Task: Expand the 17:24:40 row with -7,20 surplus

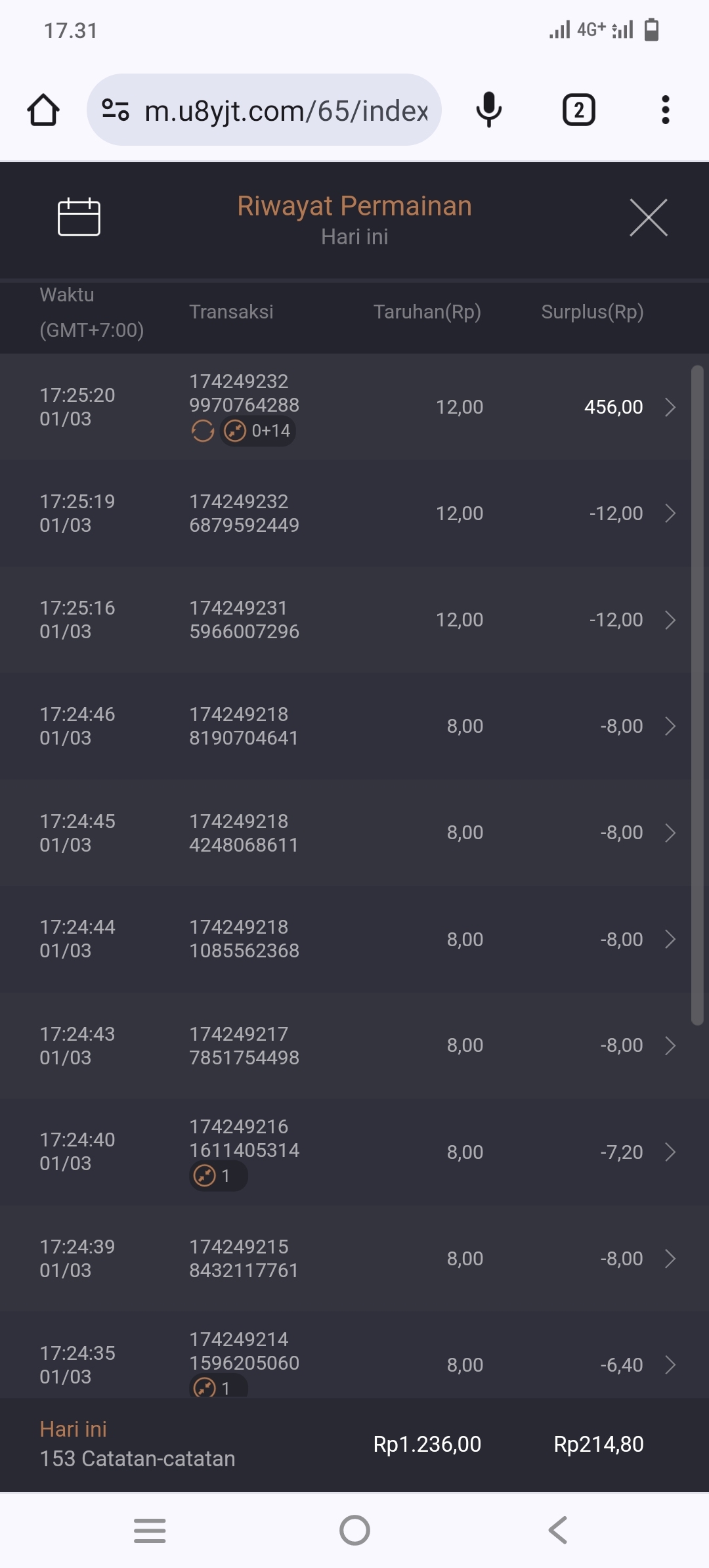Action: click(x=670, y=1152)
